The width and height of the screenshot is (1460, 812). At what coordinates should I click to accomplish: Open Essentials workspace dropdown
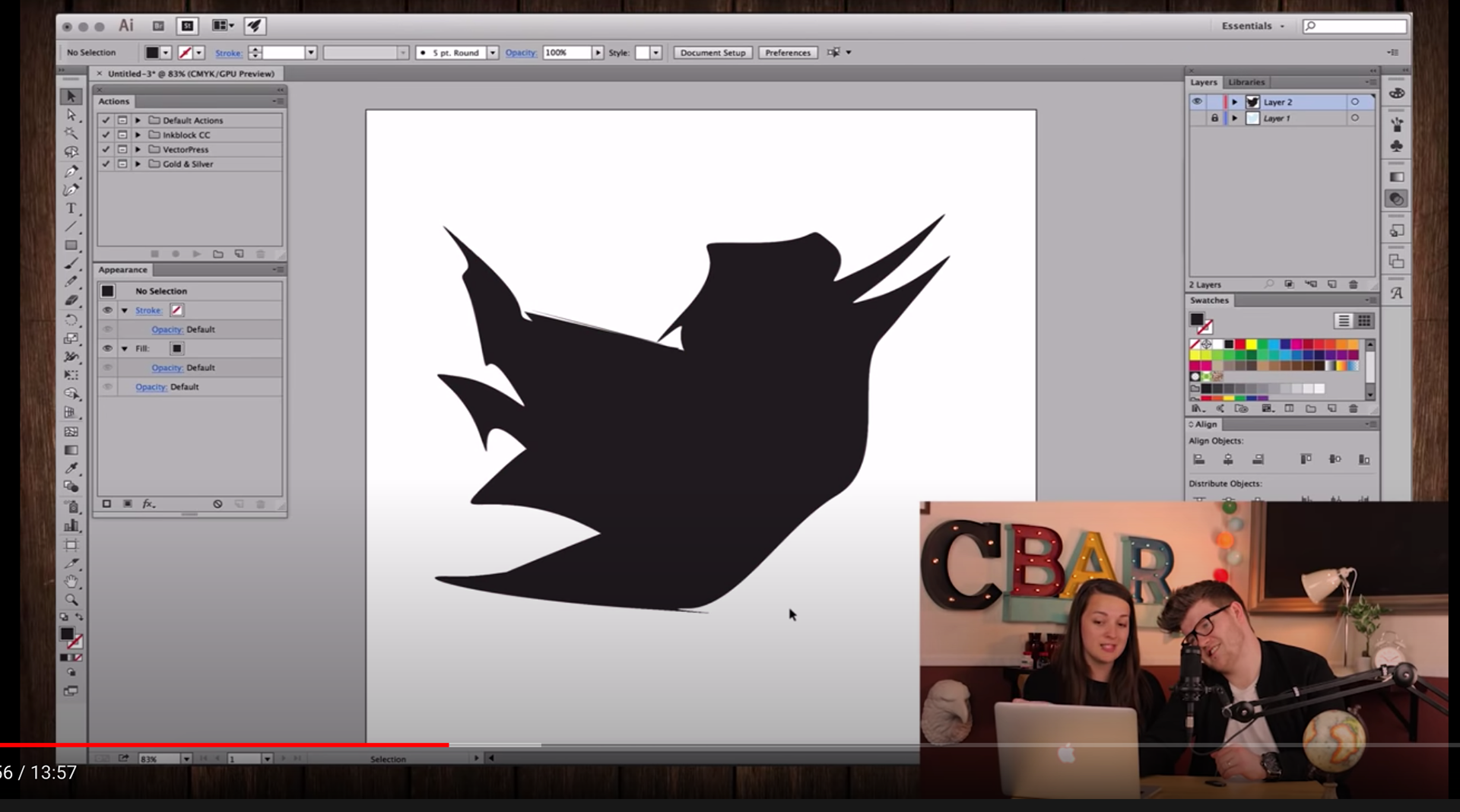[x=1252, y=26]
